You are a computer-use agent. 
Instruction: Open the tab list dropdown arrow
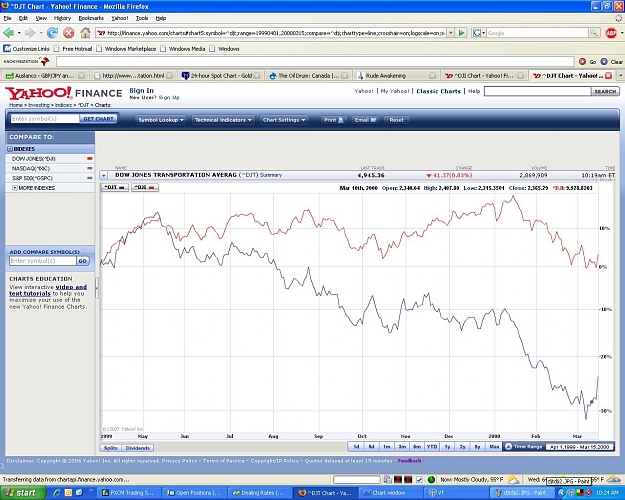point(620,75)
